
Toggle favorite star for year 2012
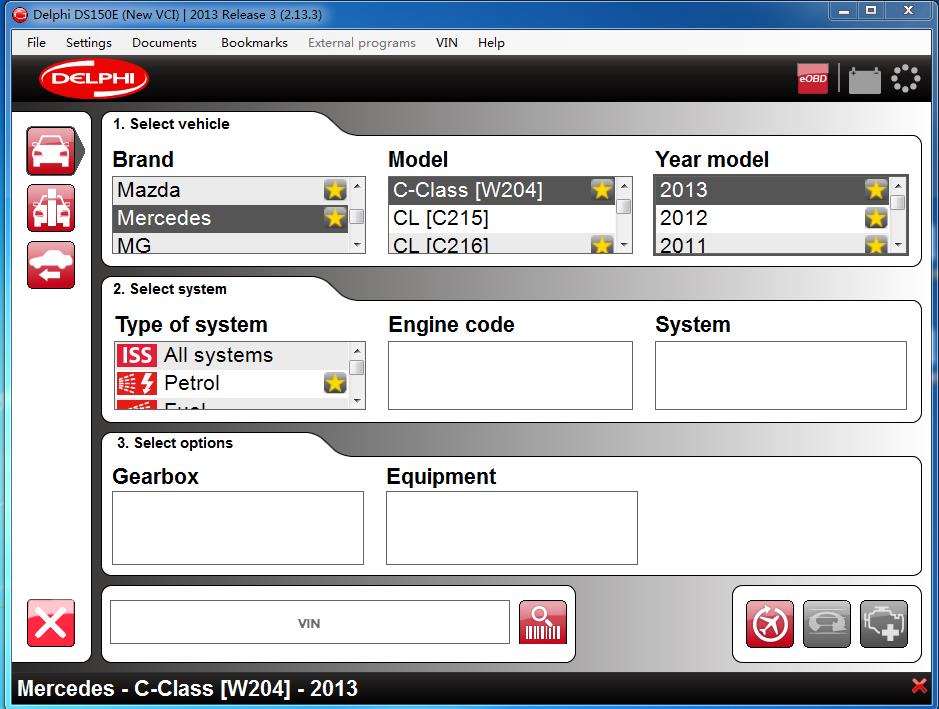876,217
